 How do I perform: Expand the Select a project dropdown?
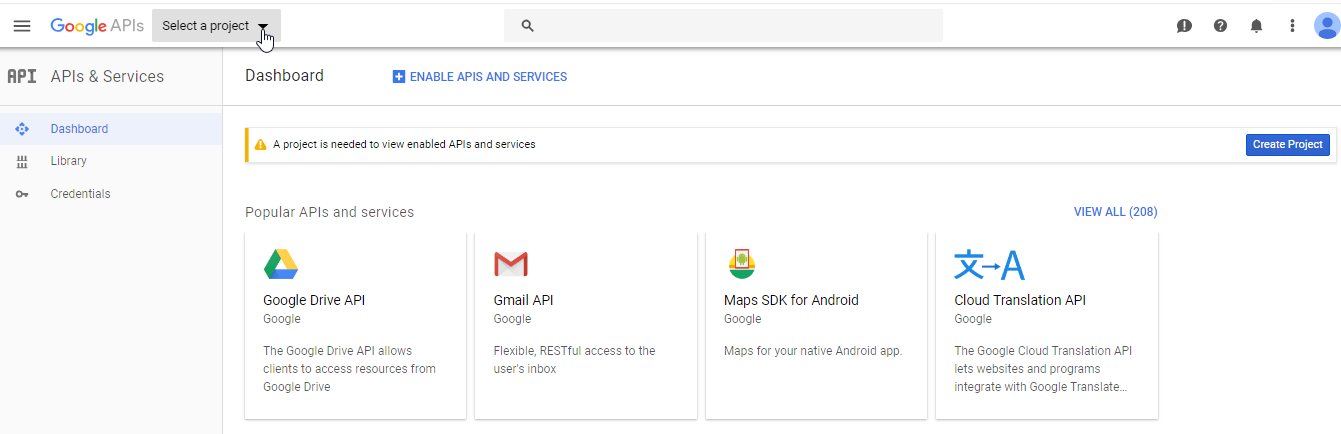coord(216,26)
